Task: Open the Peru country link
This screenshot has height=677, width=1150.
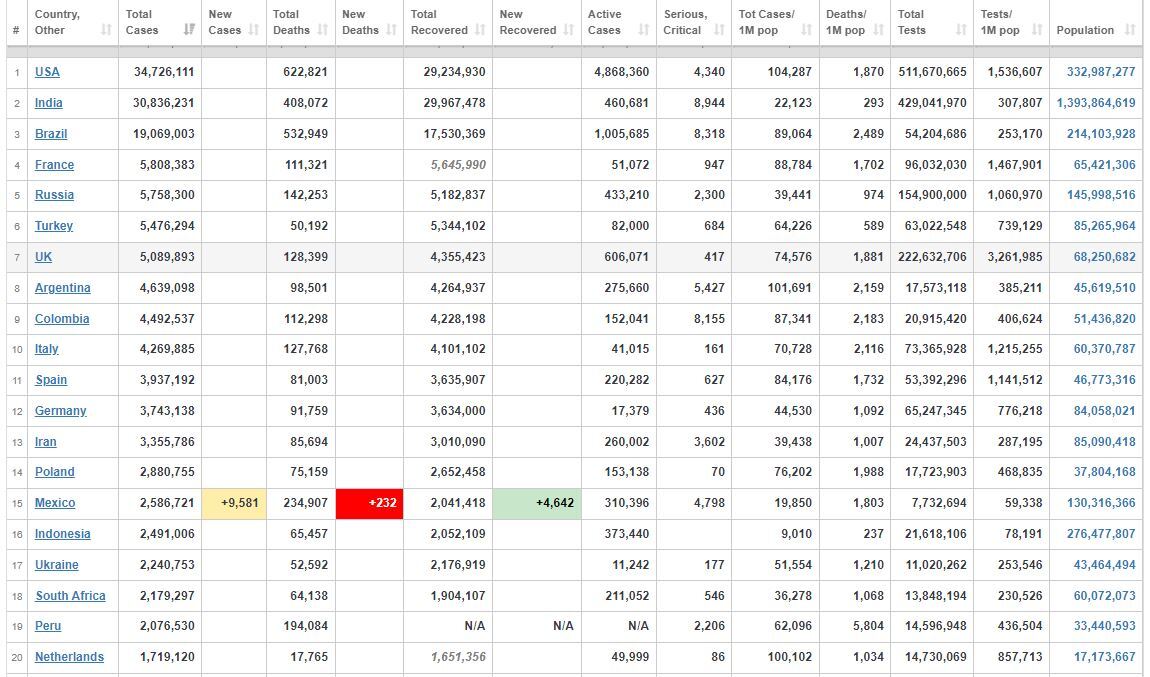Action: [48, 626]
